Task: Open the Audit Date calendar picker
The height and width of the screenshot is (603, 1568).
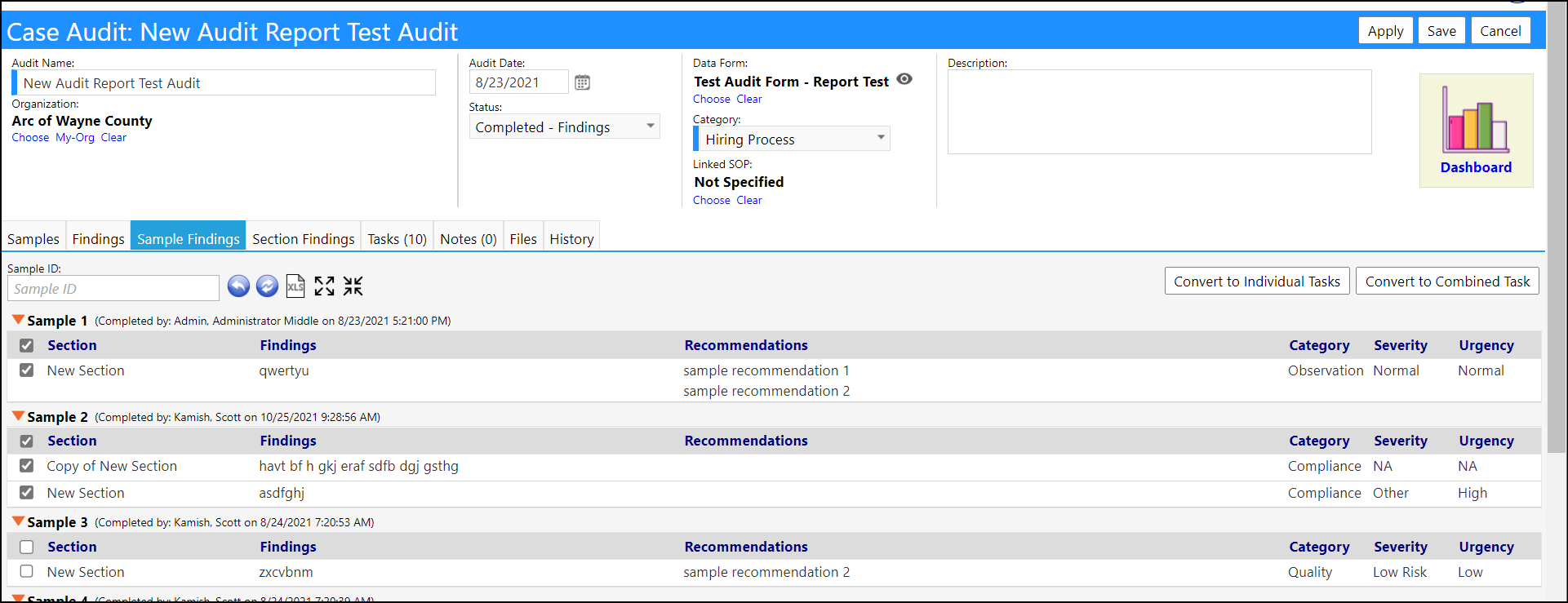Action: click(x=582, y=82)
